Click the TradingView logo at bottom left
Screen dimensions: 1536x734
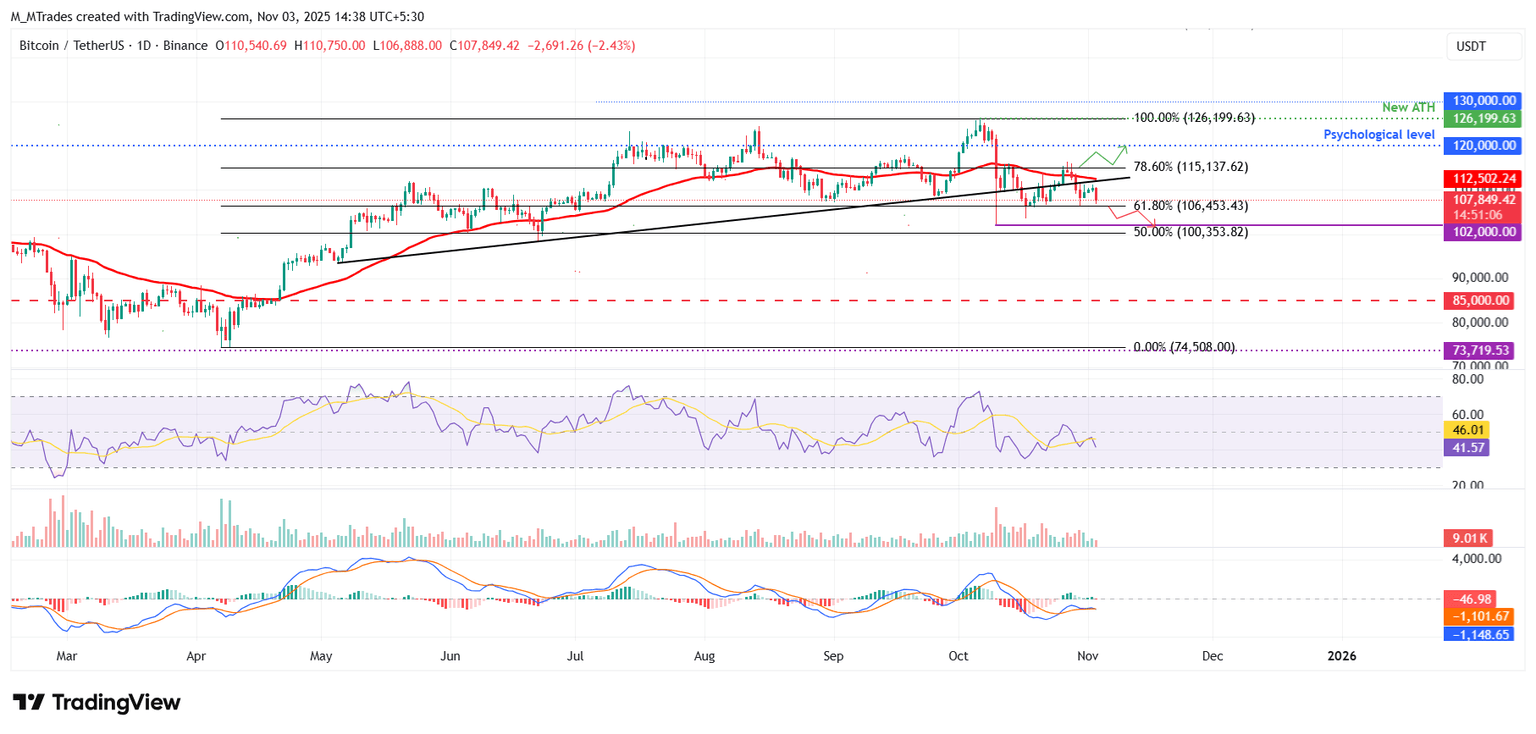(97, 702)
